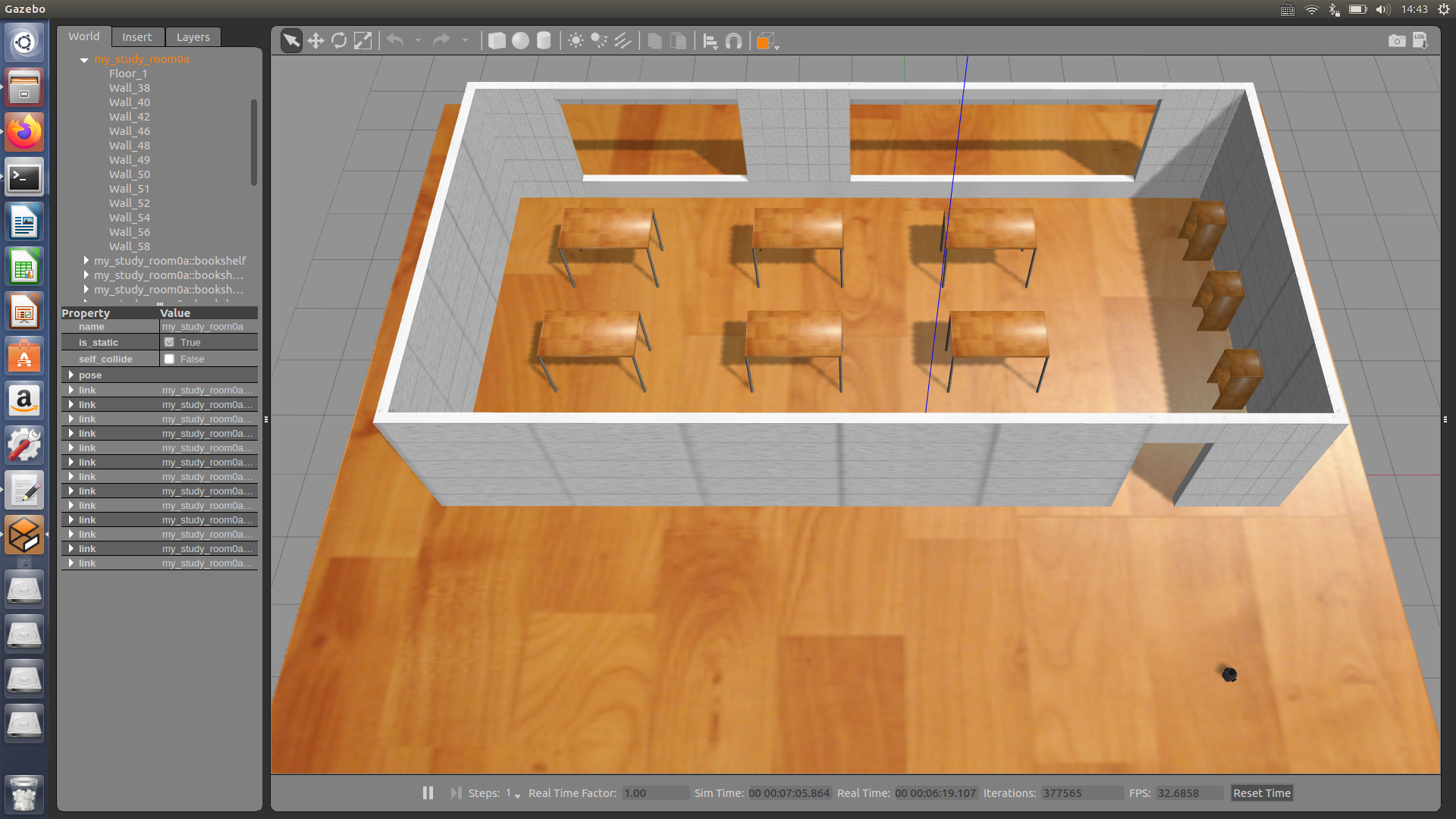Switch to the Insert tab
The height and width of the screenshot is (819, 1456).
coord(136,36)
